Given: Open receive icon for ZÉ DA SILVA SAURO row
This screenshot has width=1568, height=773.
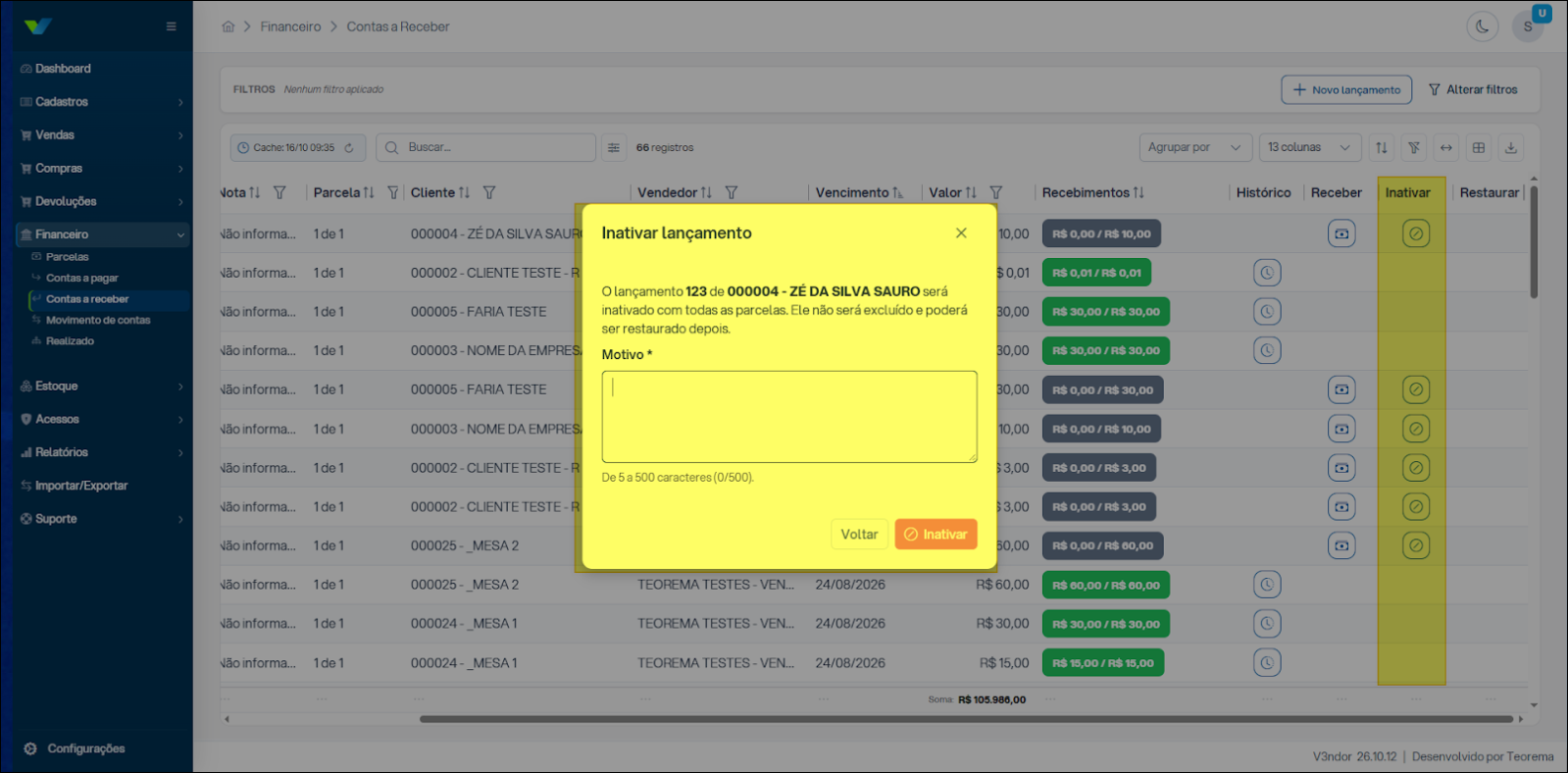Looking at the screenshot, I should 1341,233.
